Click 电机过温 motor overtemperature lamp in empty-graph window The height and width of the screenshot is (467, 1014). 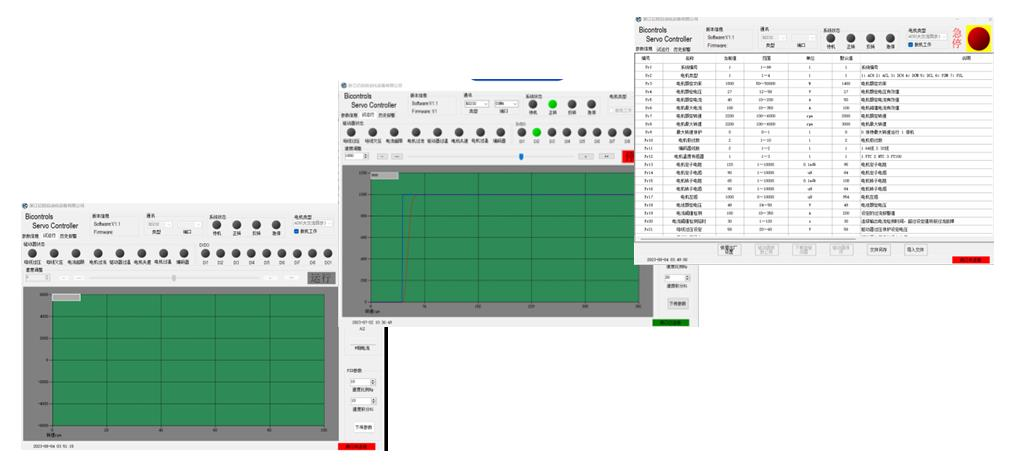click(x=163, y=254)
